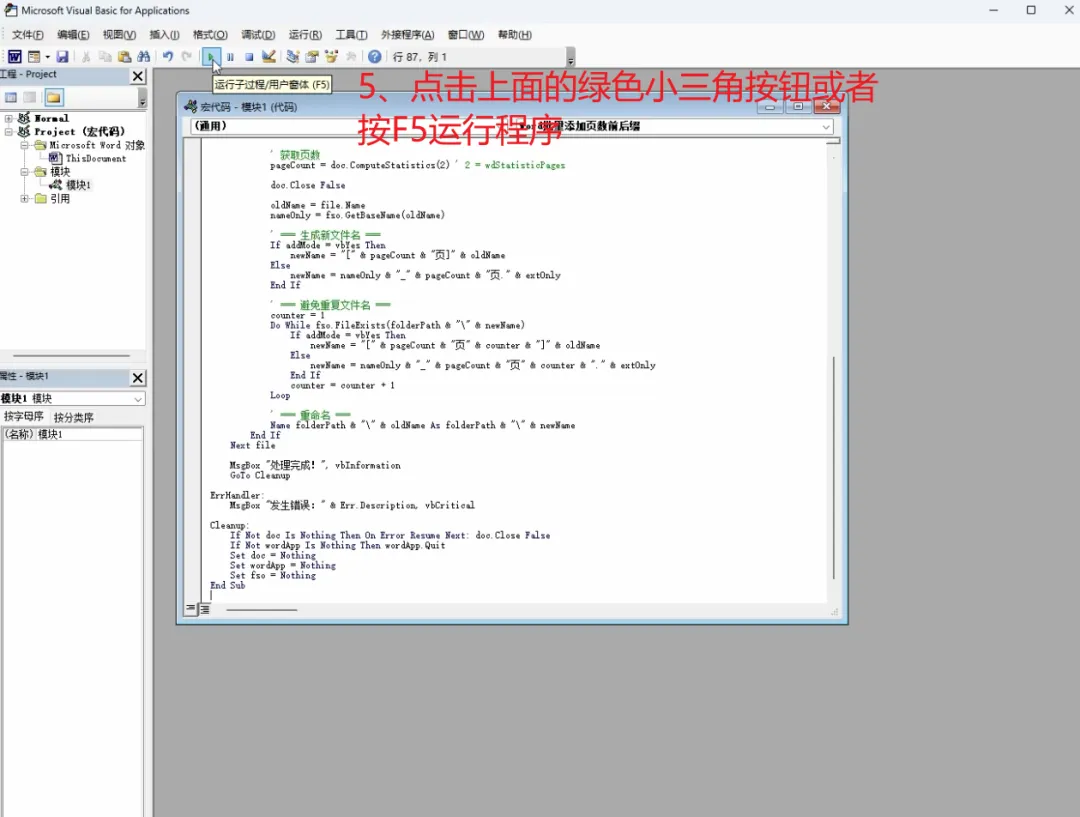Select ThisDocument in the project tree
1080x817 pixels.
pos(96,158)
